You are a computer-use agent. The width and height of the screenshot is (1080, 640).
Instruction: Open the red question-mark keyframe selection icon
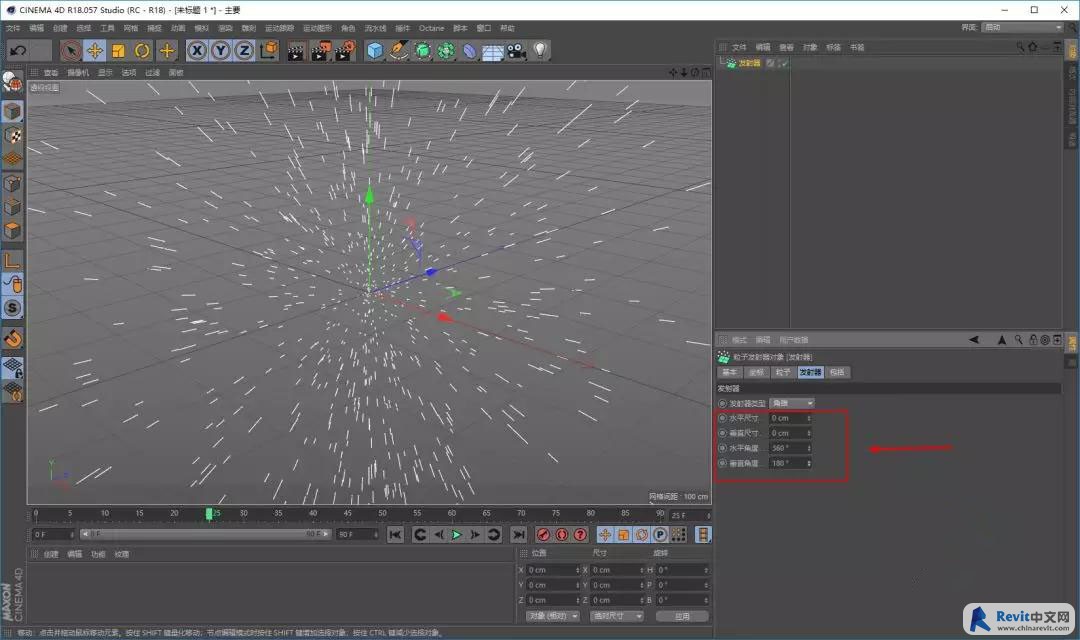[x=580, y=535]
